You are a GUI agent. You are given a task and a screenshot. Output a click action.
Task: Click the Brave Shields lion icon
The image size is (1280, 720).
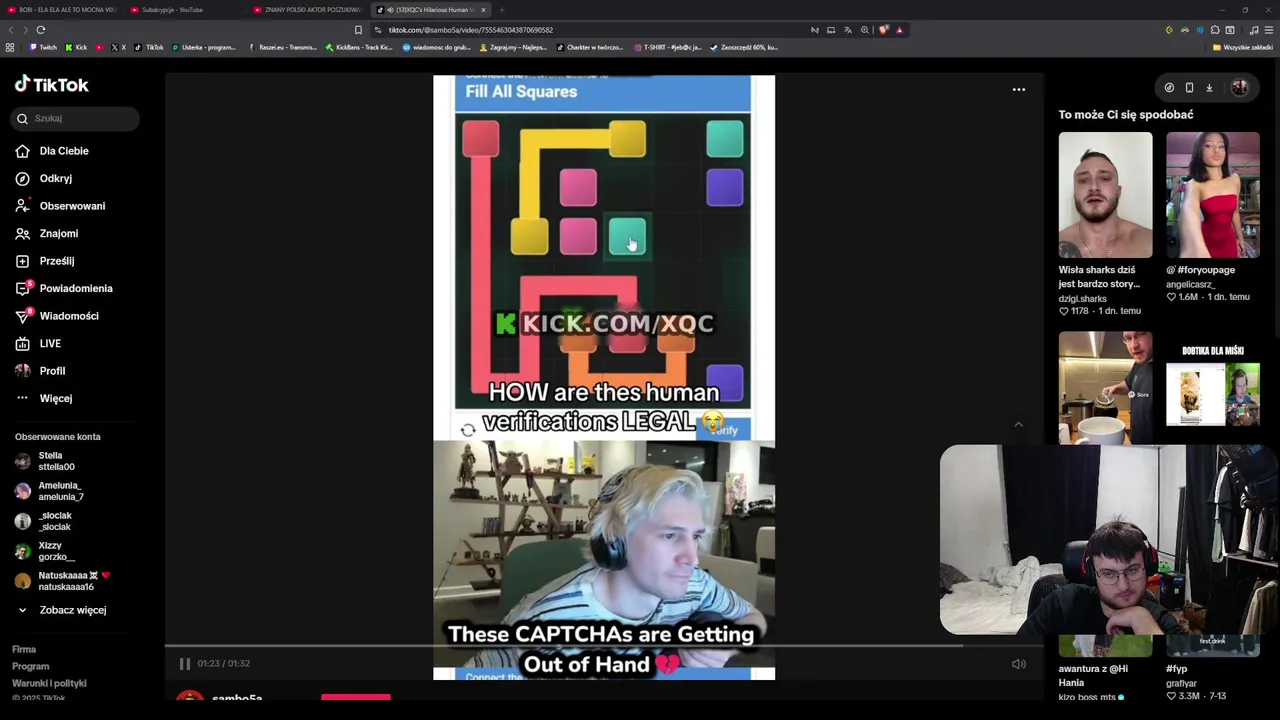tap(884, 30)
